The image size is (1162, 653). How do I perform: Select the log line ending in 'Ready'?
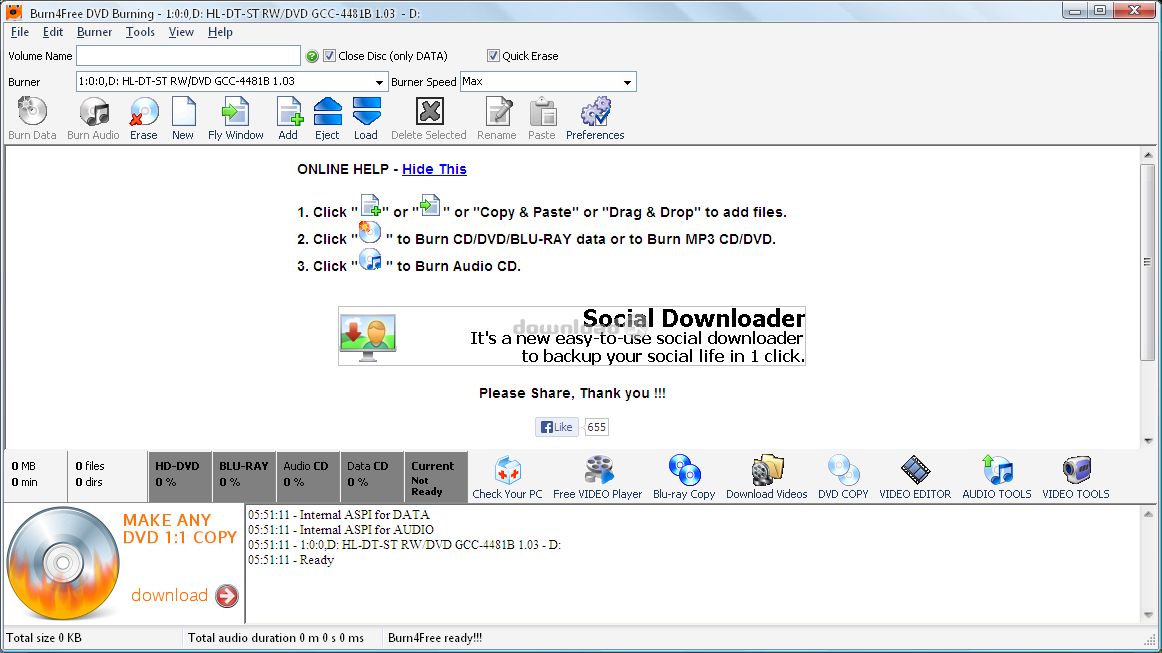pos(291,560)
